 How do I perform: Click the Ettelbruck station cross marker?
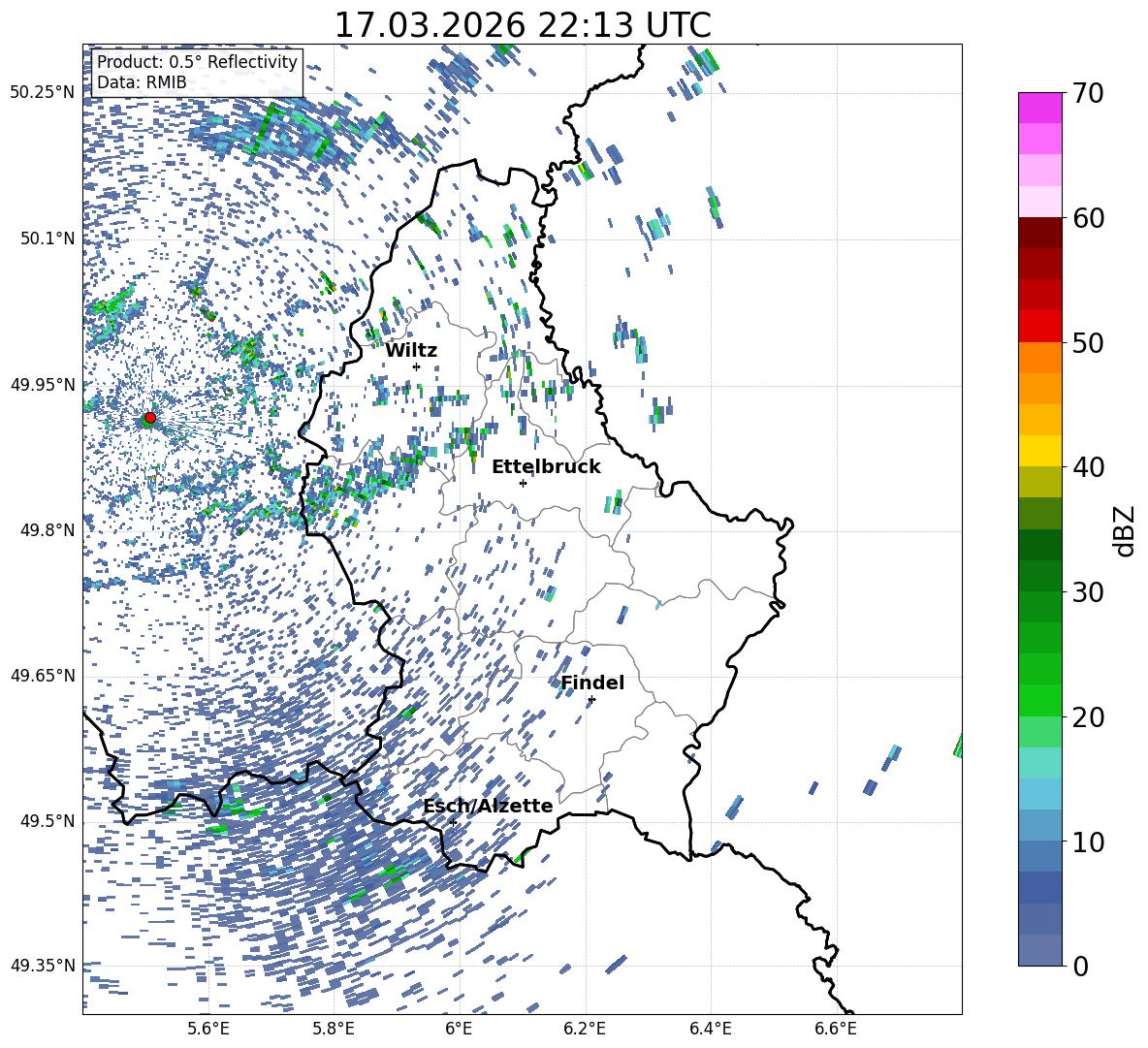[523, 483]
